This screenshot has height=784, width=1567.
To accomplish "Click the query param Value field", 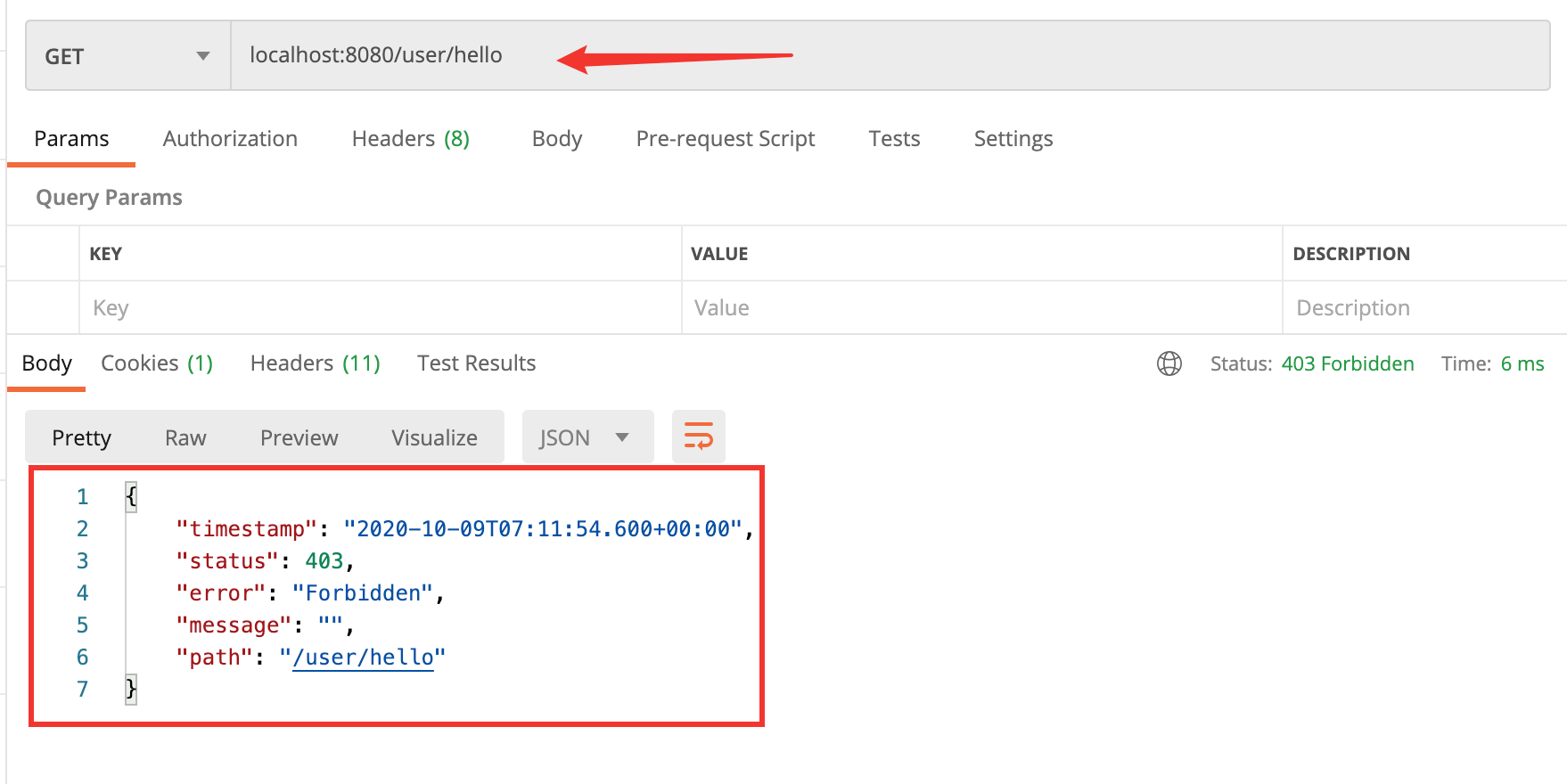I will (x=980, y=308).
